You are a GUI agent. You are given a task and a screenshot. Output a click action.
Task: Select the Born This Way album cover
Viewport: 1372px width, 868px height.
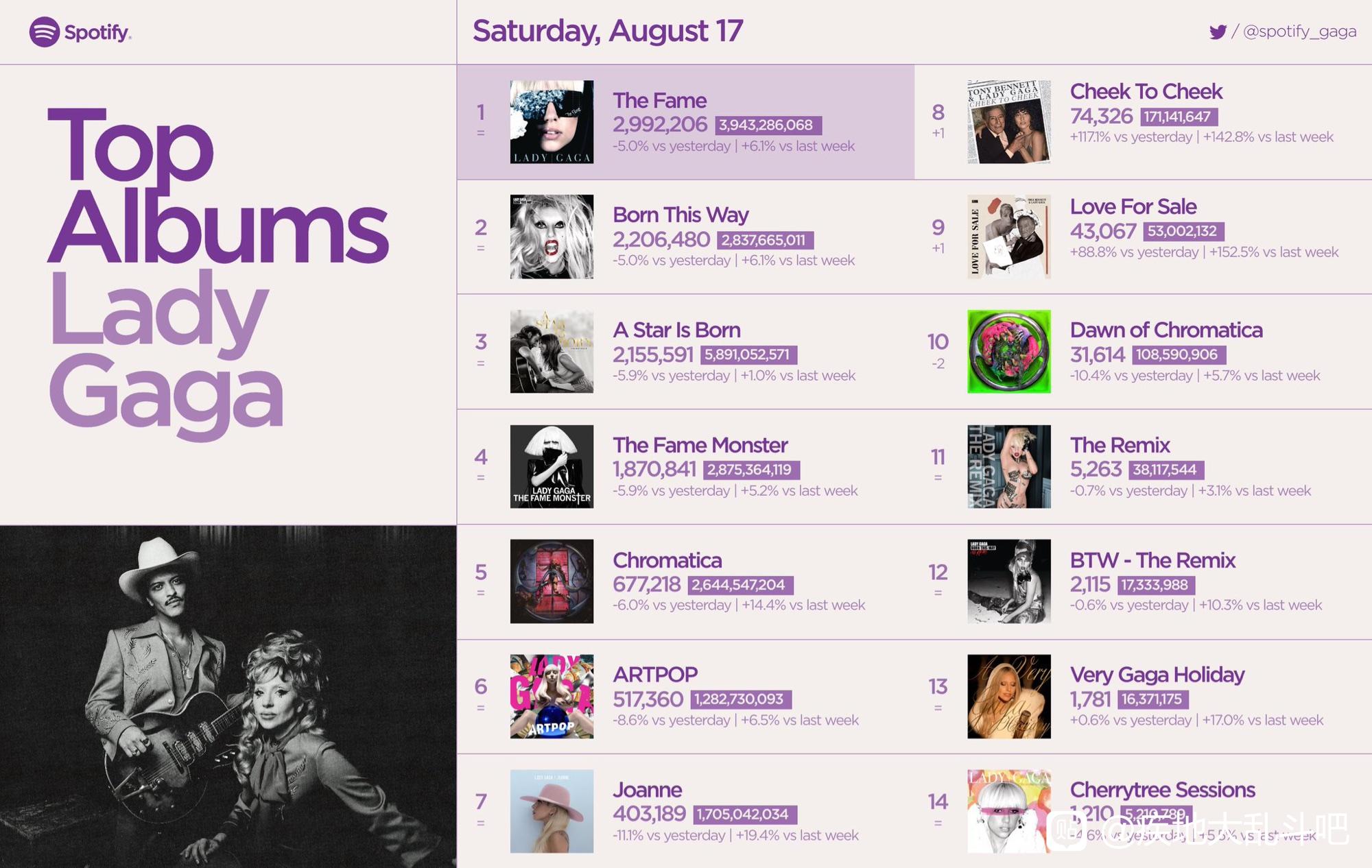tap(552, 237)
